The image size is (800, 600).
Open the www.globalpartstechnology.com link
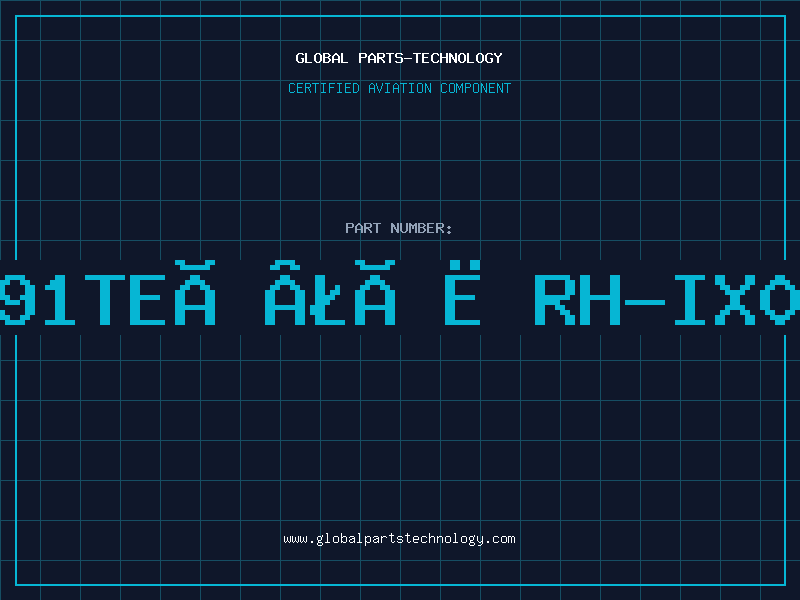[x=399, y=539]
